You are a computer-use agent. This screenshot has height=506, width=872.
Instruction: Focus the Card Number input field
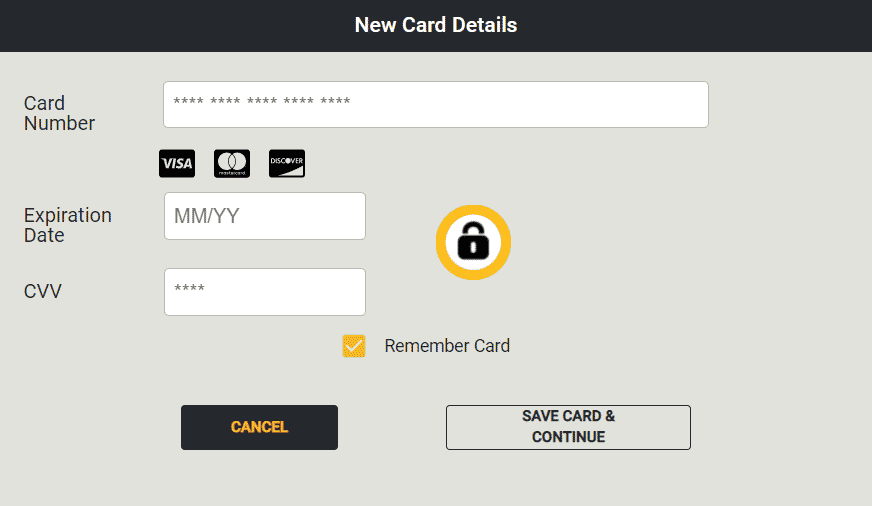click(436, 105)
